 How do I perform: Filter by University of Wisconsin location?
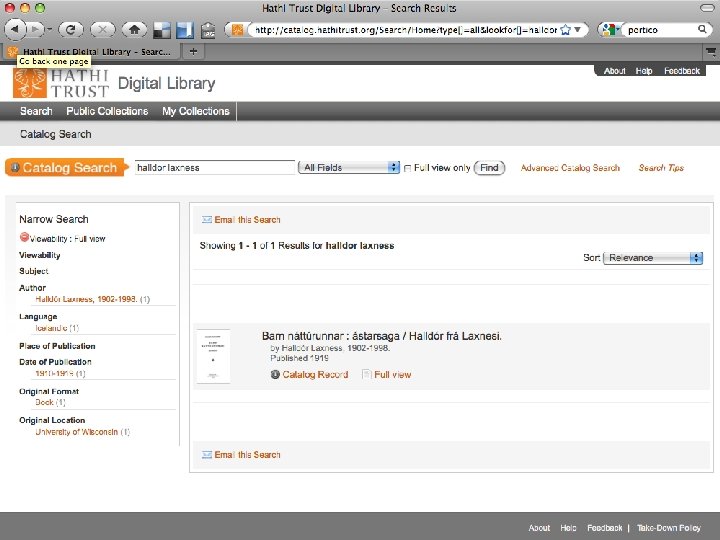[x=77, y=432]
